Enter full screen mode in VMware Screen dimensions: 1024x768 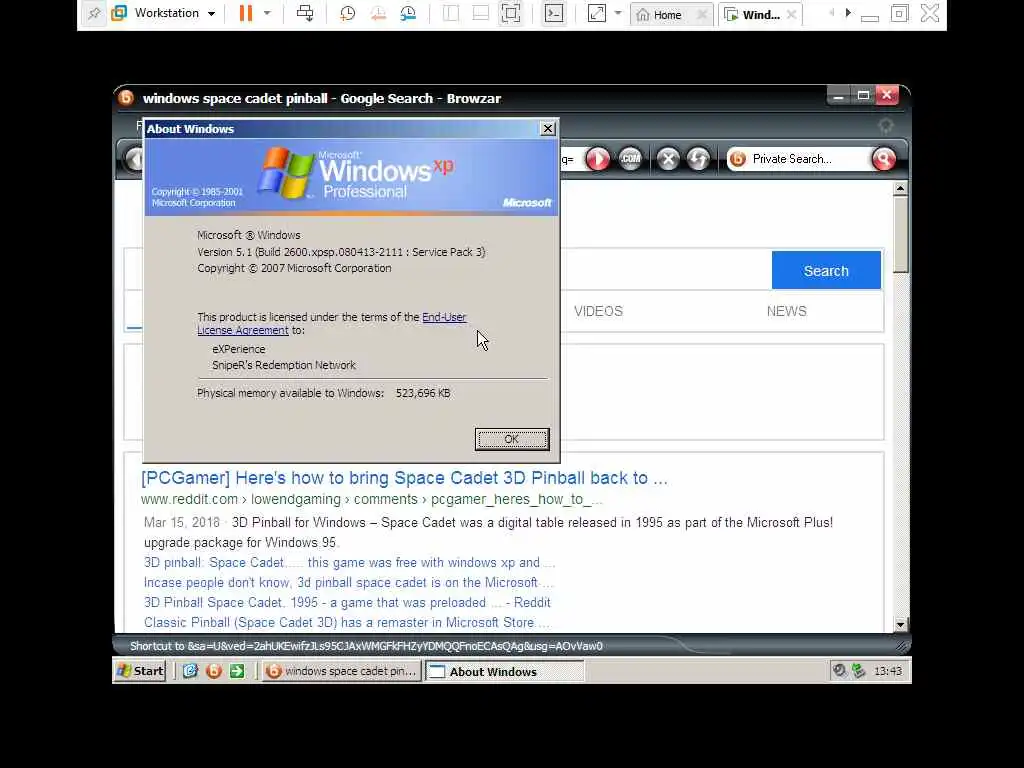(x=511, y=14)
